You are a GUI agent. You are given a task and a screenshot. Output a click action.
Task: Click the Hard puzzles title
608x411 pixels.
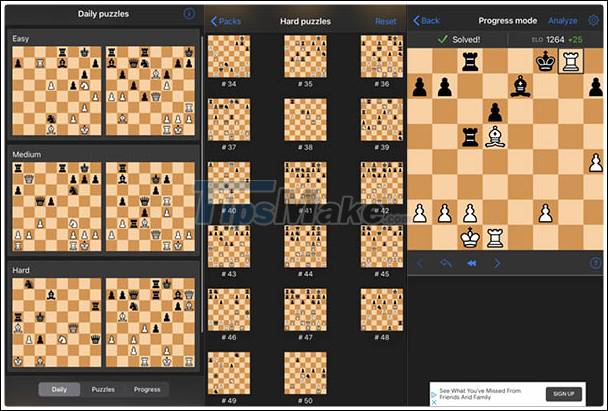[x=306, y=21]
